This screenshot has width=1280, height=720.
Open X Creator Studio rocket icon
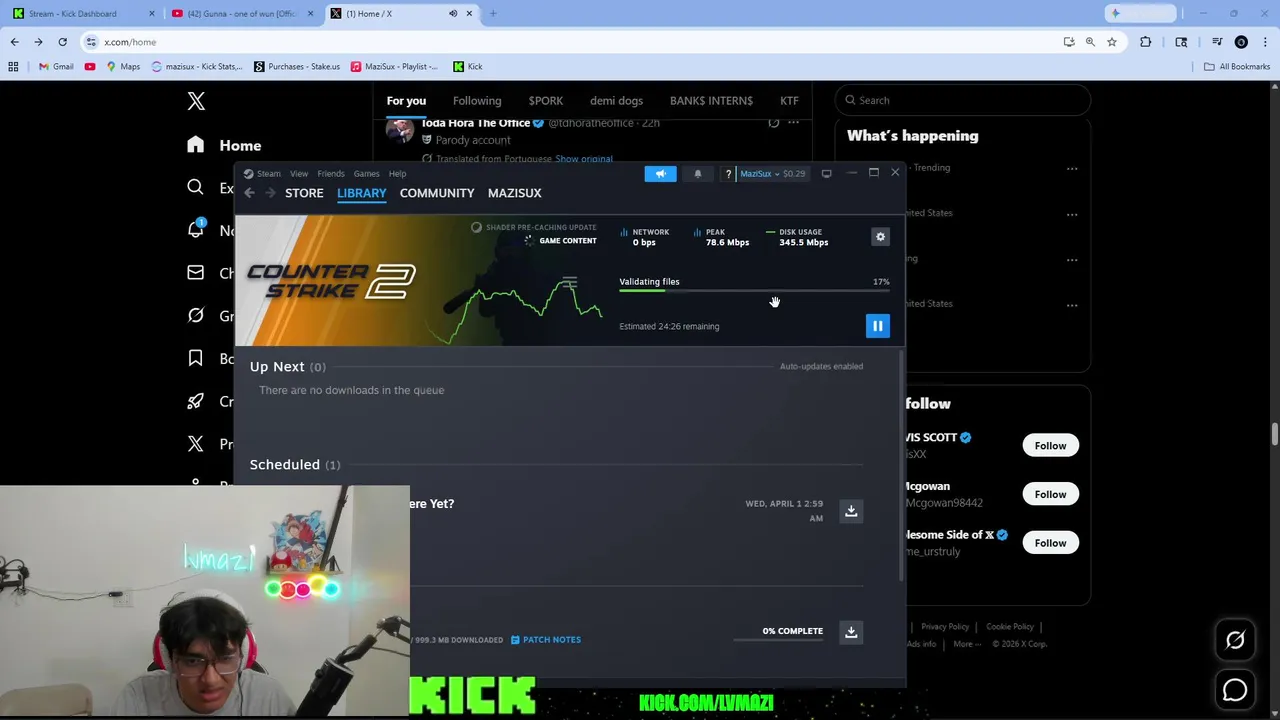coord(196,401)
